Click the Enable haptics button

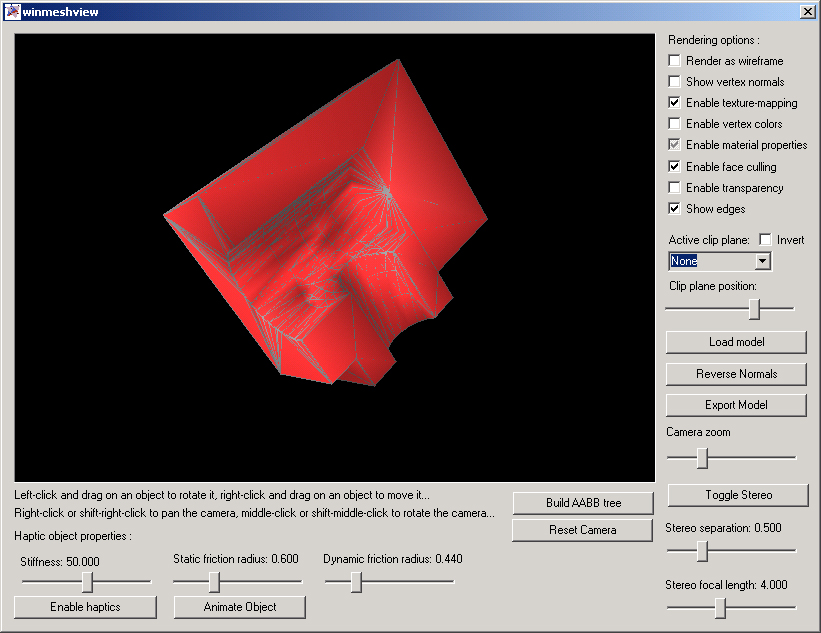(85, 607)
